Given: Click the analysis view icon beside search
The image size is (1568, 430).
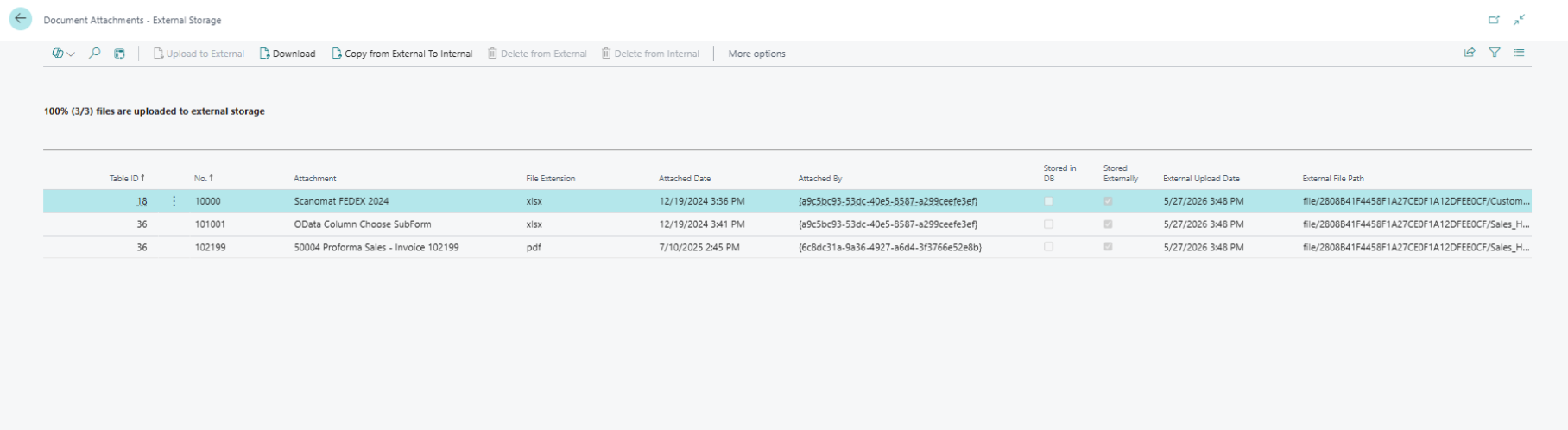Looking at the screenshot, I should (x=119, y=54).
